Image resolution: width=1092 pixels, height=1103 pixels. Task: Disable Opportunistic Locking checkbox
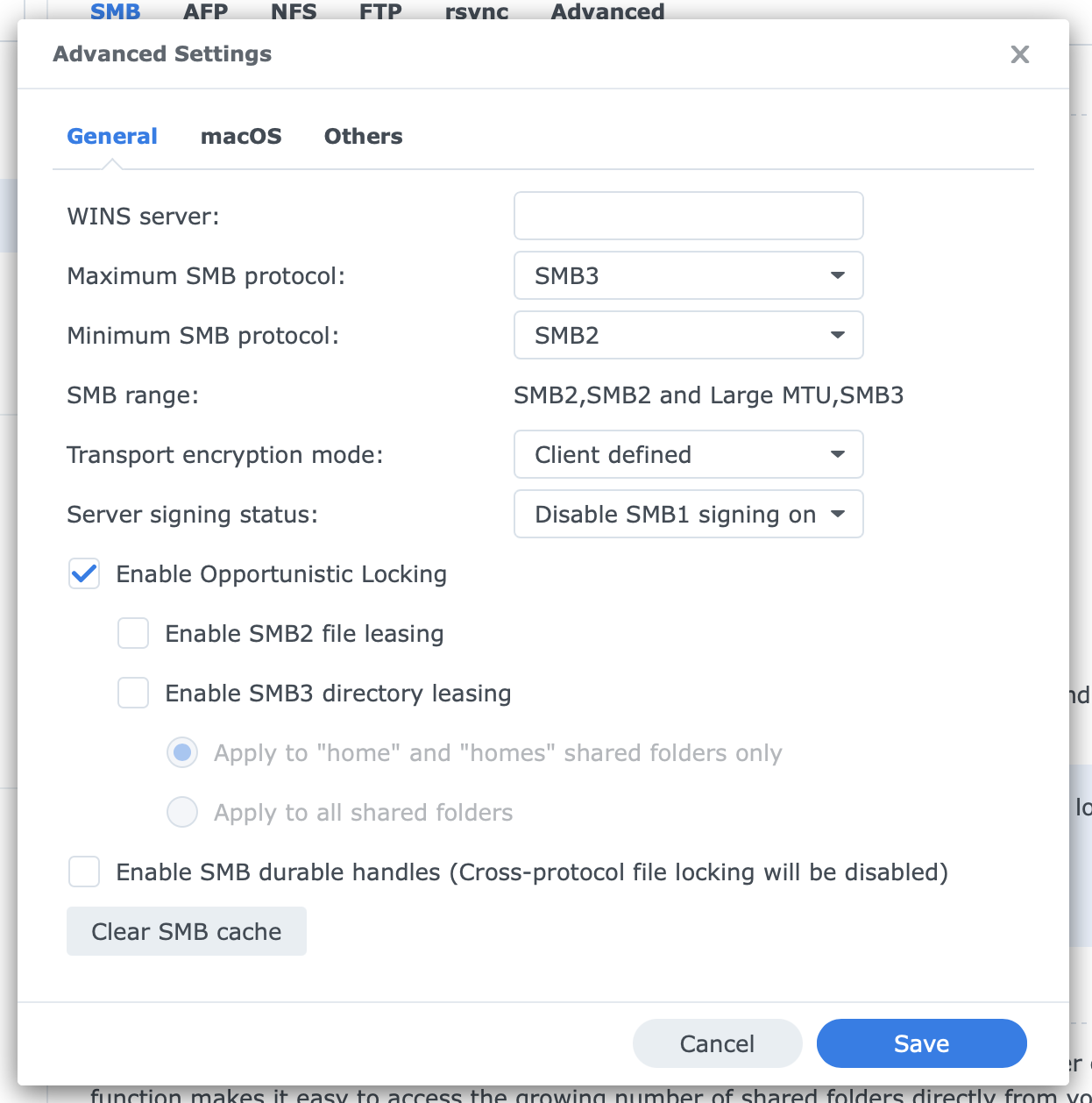pos(84,574)
